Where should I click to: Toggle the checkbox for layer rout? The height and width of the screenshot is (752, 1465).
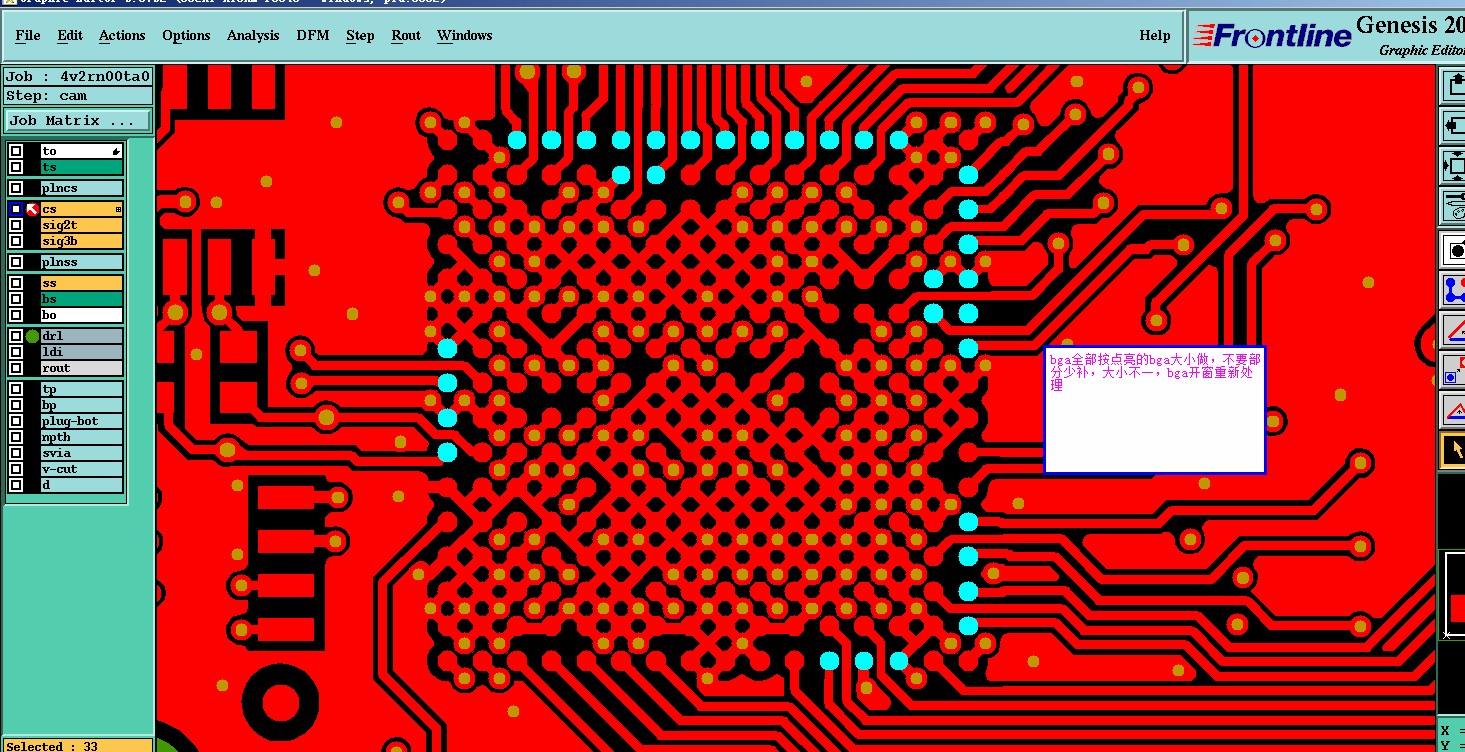16,368
